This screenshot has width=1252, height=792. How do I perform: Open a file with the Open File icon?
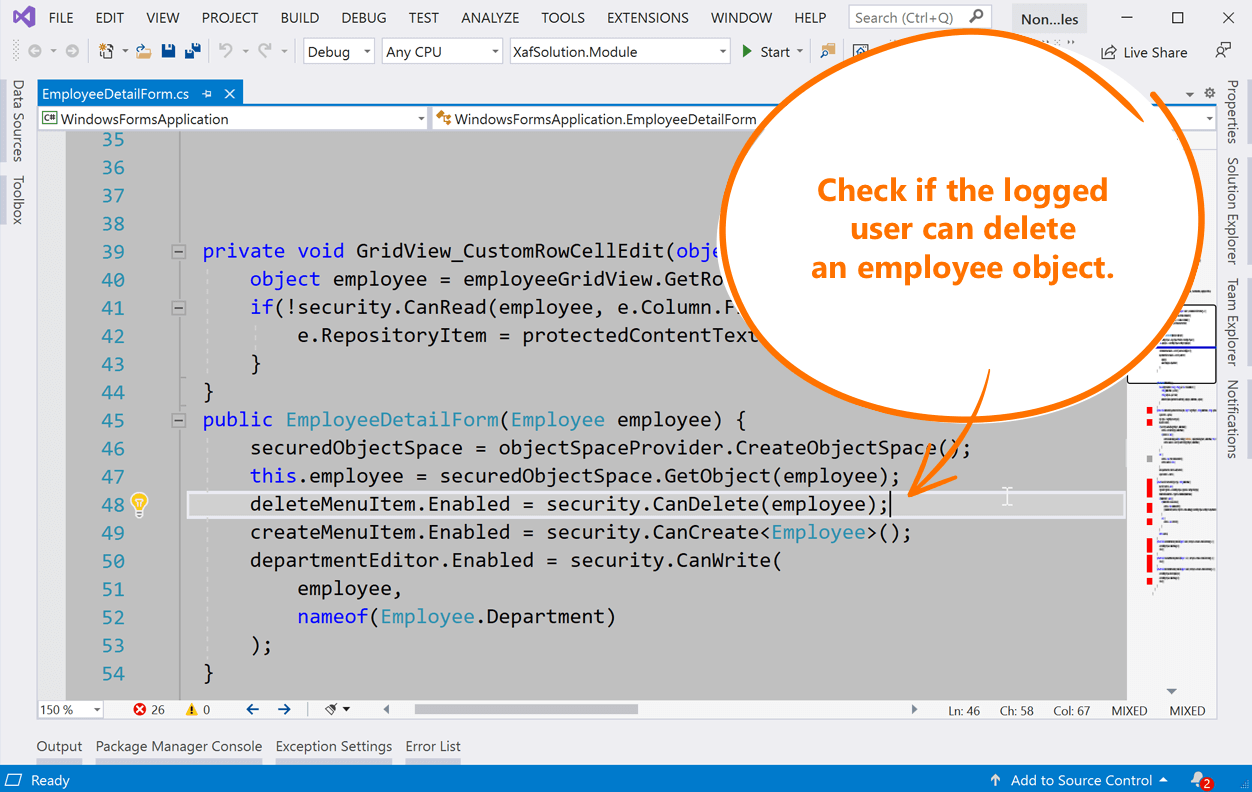(143, 51)
